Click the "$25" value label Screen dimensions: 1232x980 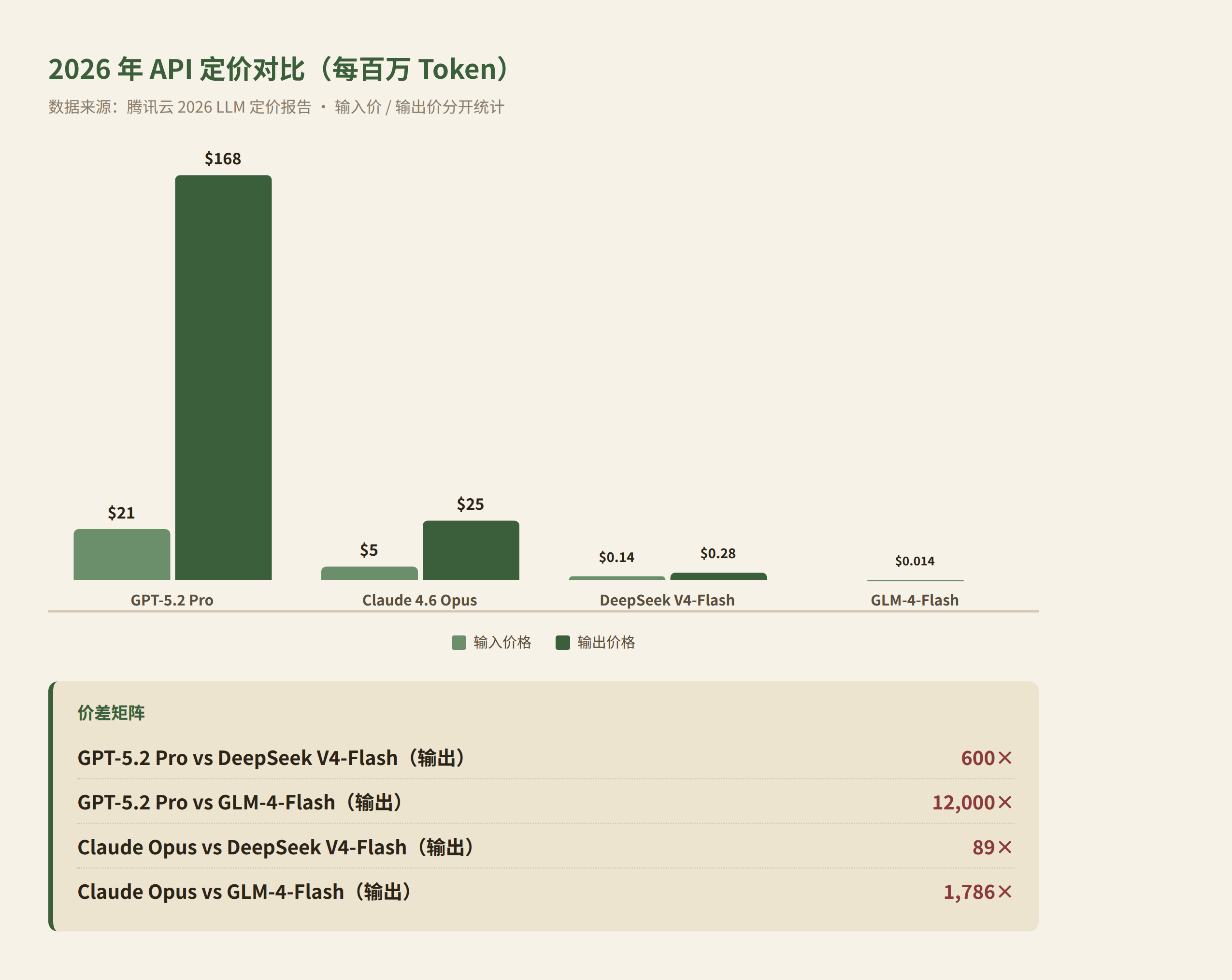(x=470, y=504)
